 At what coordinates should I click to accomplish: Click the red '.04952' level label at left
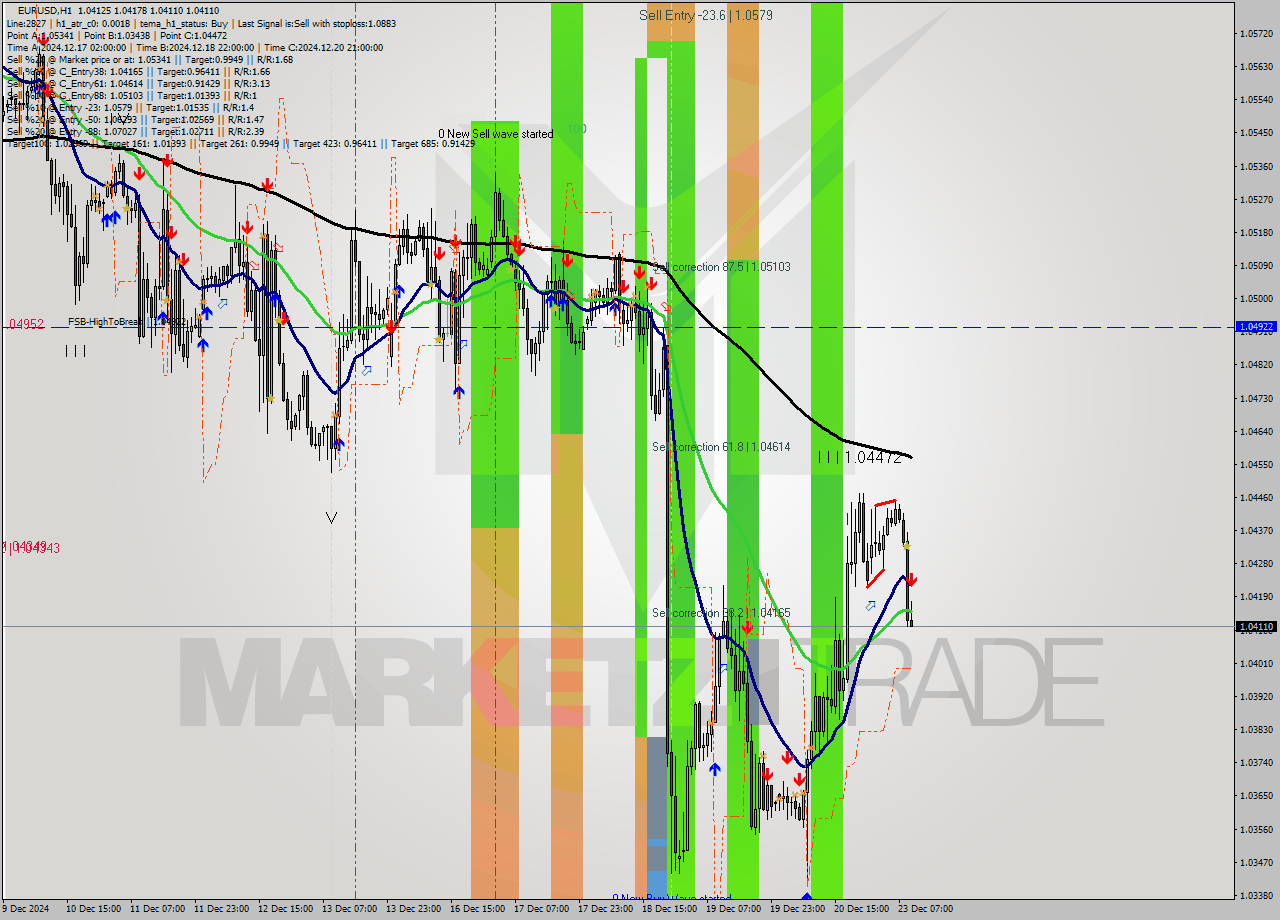(25, 324)
